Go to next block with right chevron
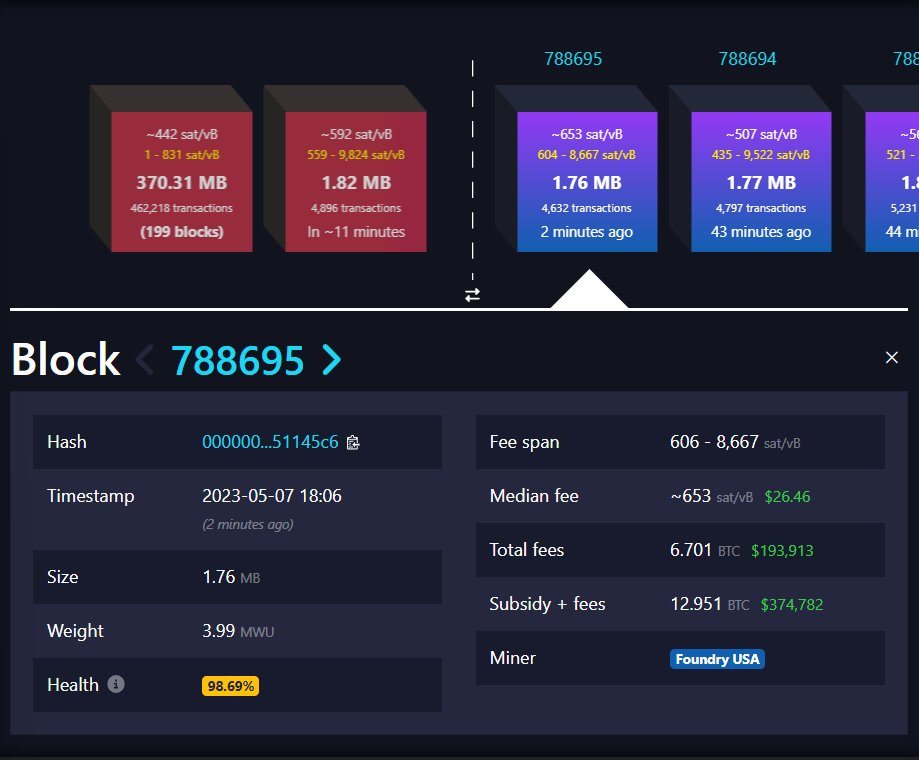Image resolution: width=919 pixels, height=760 pixels. [332, 359]
